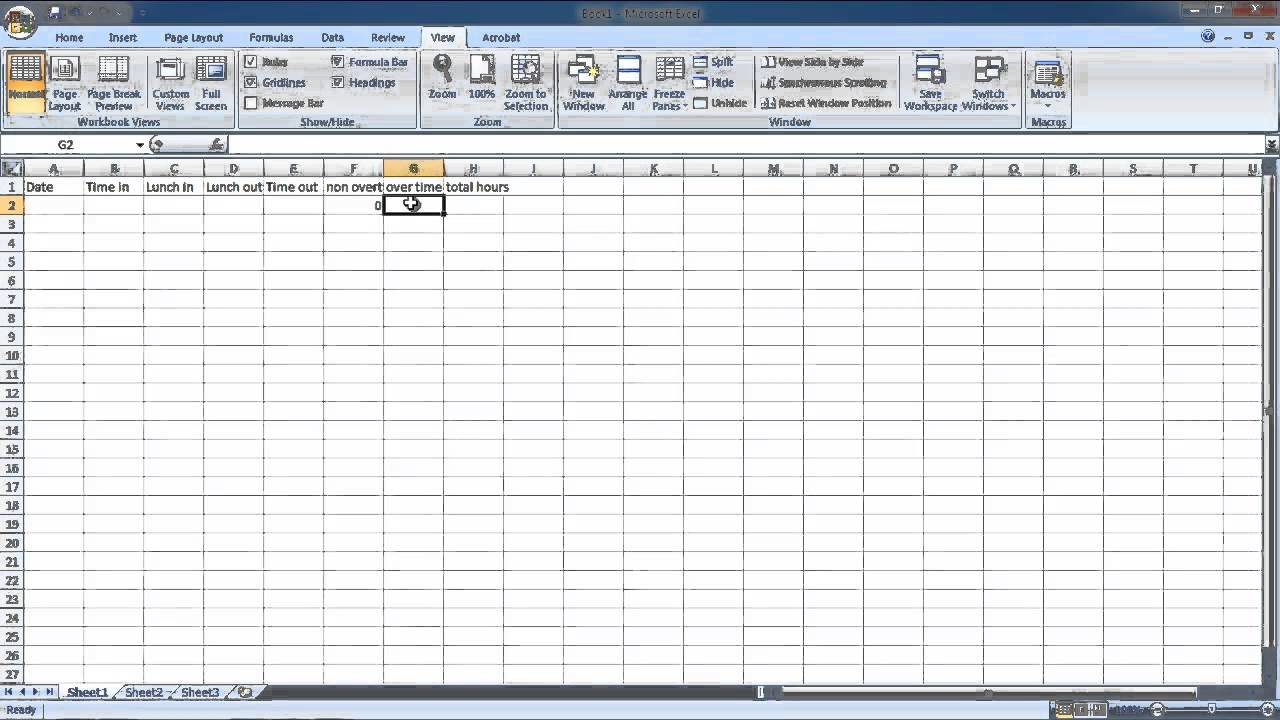Click inside the Name Box showing G2
This screenshot has height=720, width=1280.
tap(65, 144)
